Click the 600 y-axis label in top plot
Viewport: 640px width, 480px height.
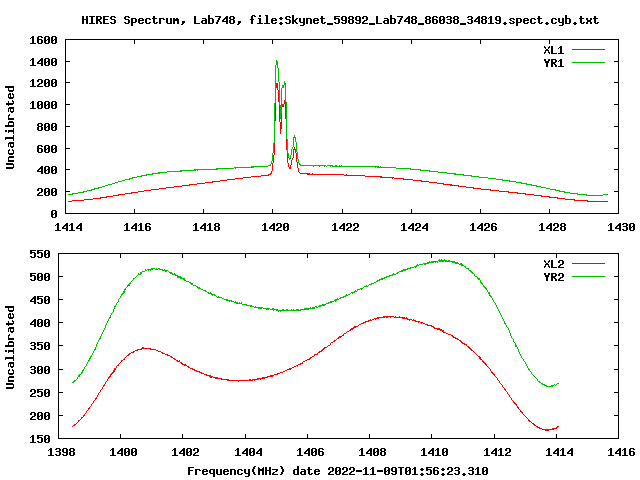47,149
